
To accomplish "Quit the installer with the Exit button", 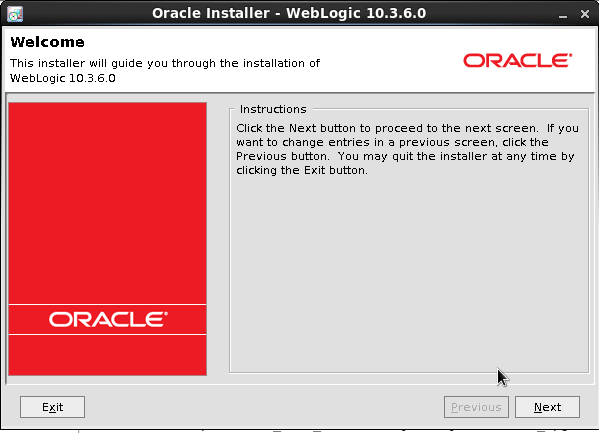I will 52,407.
